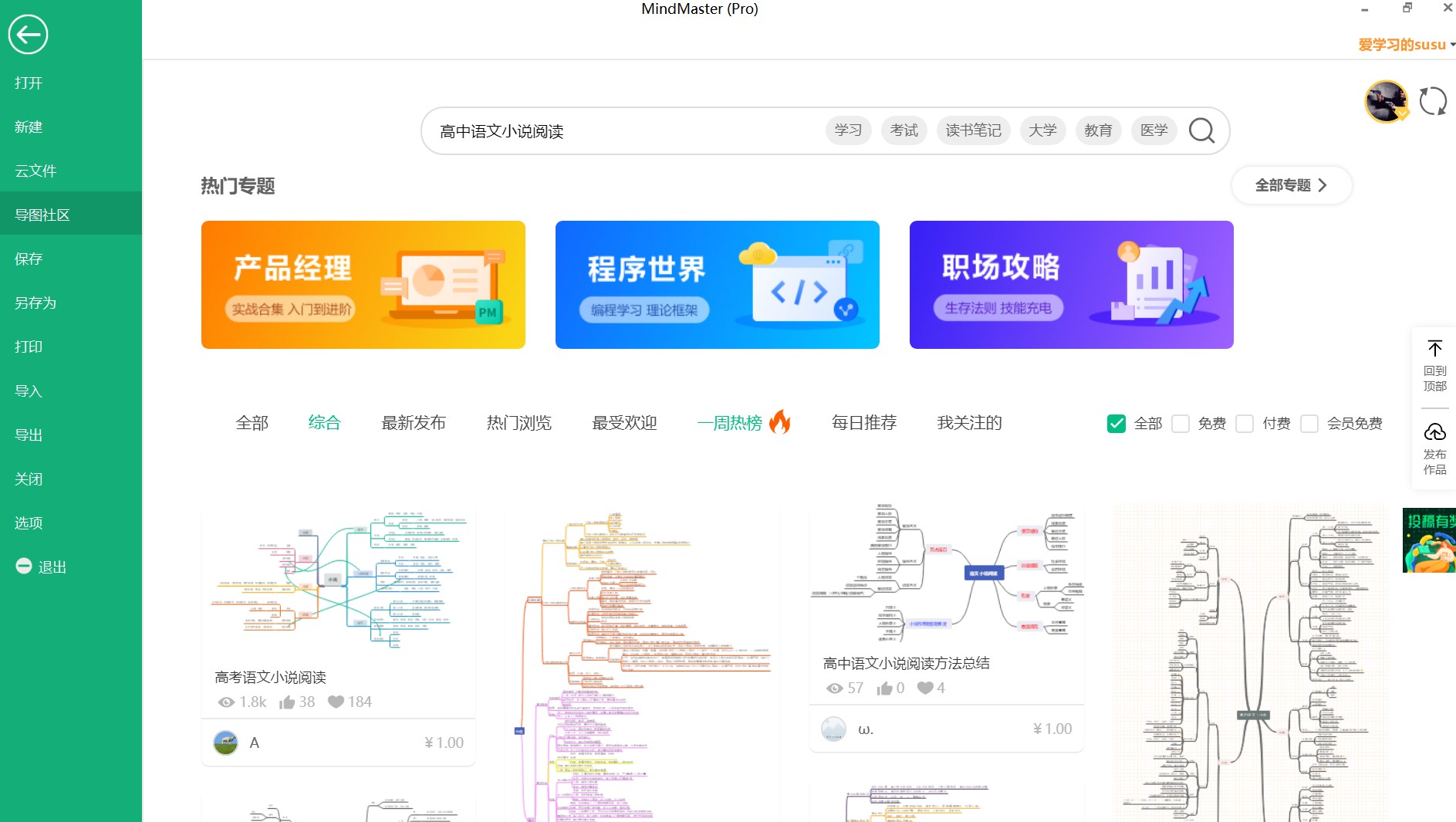Select the 综合 tab

[324, 423]
